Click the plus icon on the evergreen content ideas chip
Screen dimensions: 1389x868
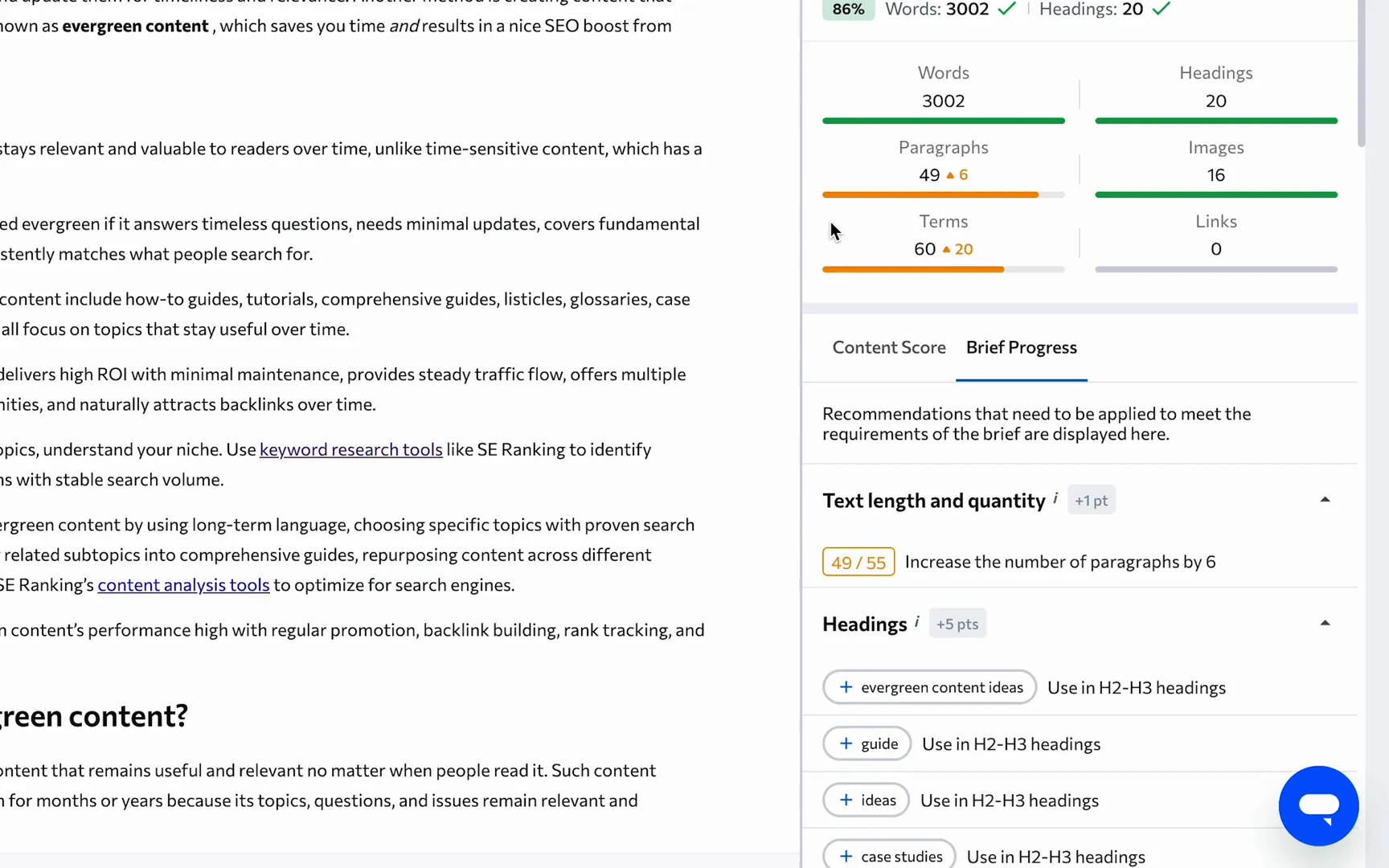tap(845, 687)
